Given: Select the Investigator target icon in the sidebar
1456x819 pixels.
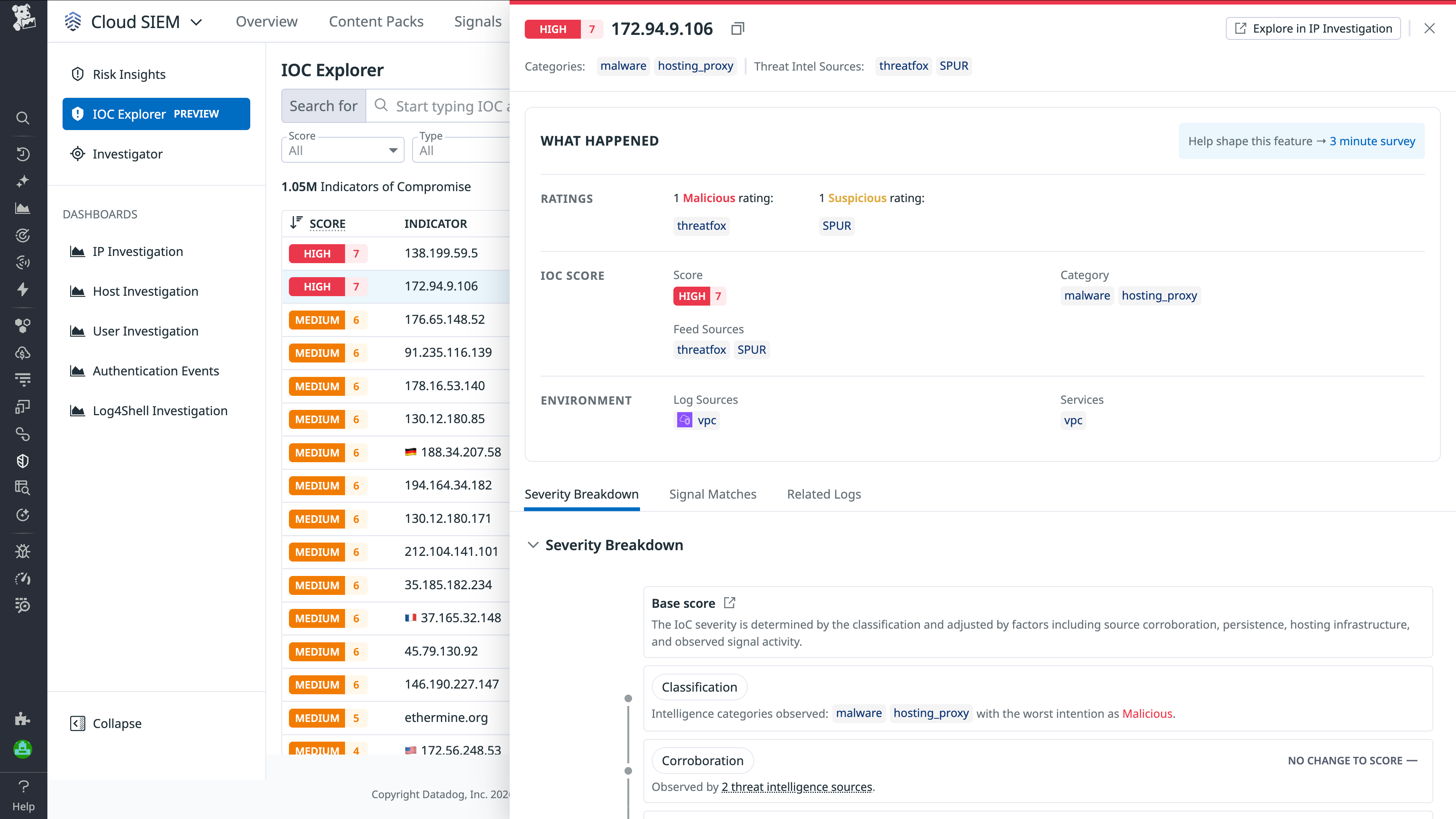Looking at the screenshot, I should [77, 154].
